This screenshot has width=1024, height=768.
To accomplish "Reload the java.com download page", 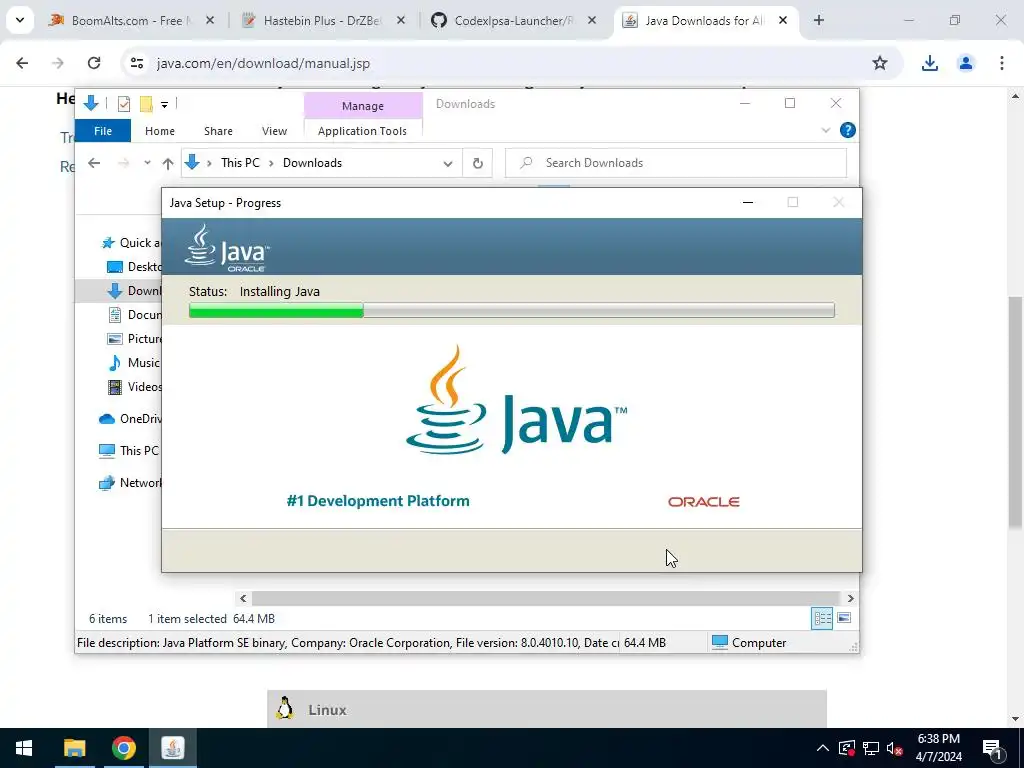I will pos(94,63).
